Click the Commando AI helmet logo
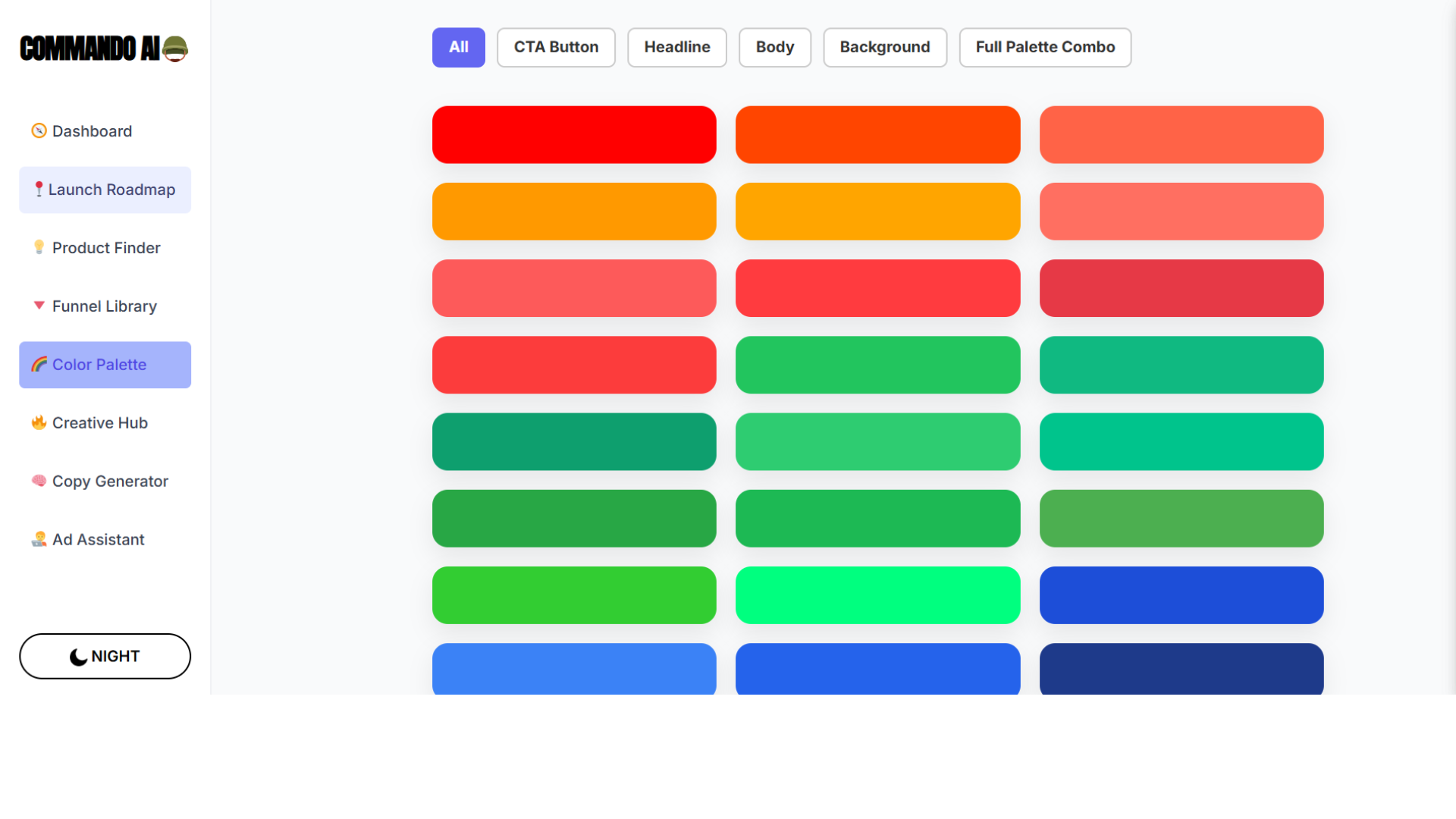The height and width of the screenshot is (819, 1456). tap(175, 49)
